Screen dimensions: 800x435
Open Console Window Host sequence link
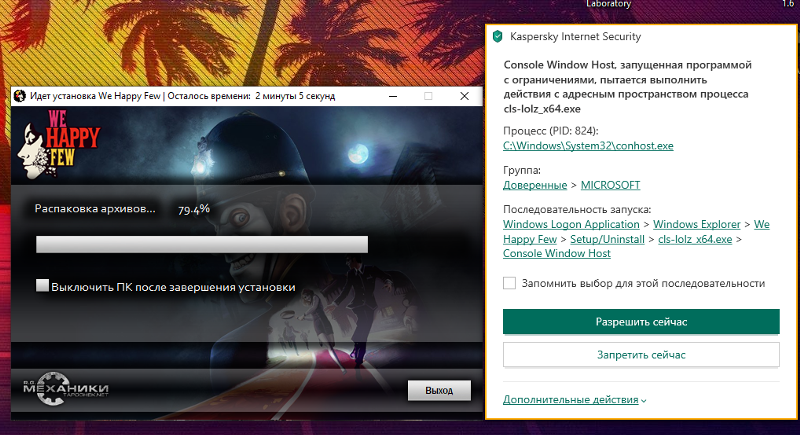coord(557,253)
